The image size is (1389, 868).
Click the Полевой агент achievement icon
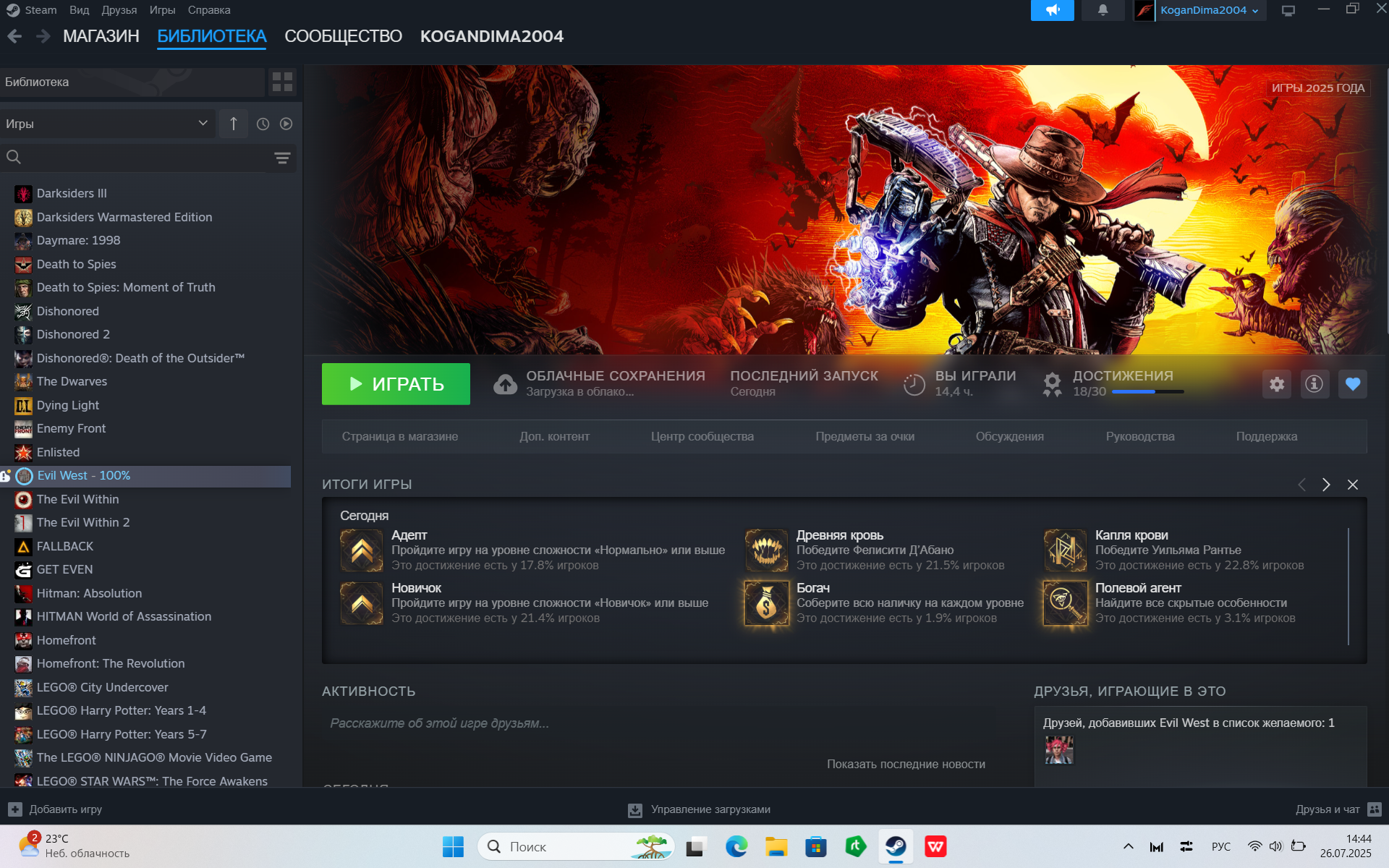[x=1065, y=603]
